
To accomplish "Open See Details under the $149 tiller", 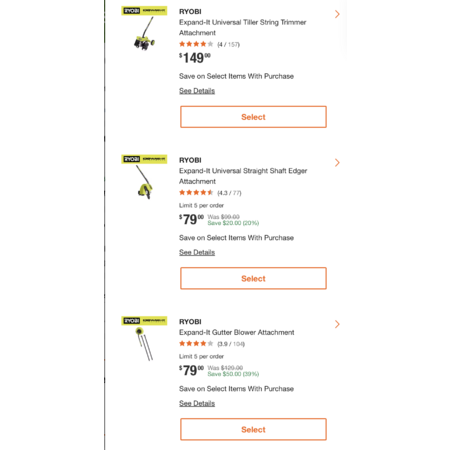I will 197,91.
